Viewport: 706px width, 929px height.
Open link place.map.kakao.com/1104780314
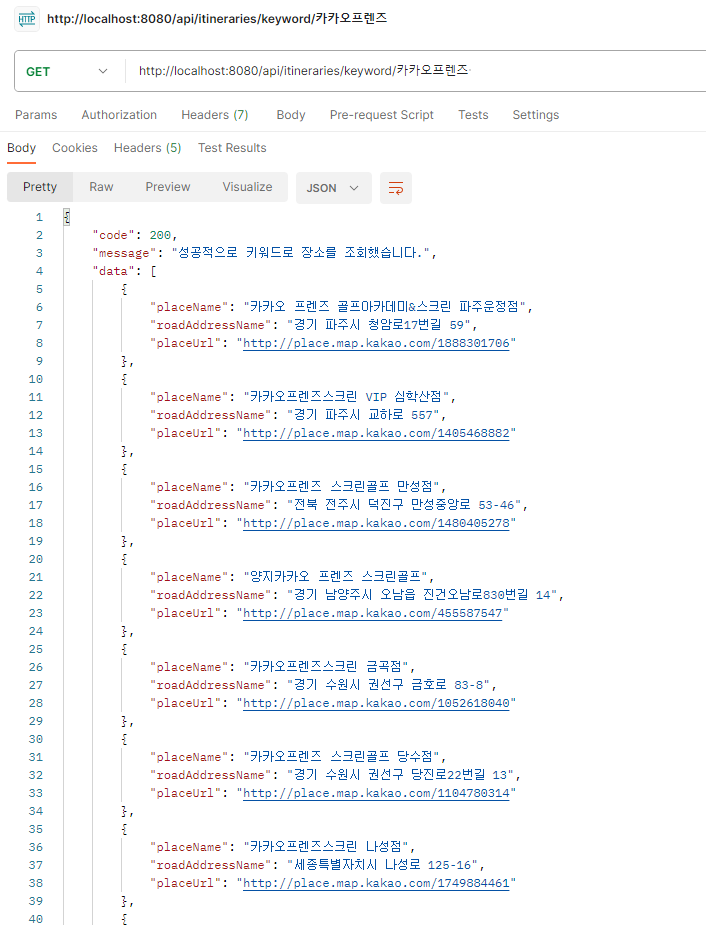(x=376, y=793)
